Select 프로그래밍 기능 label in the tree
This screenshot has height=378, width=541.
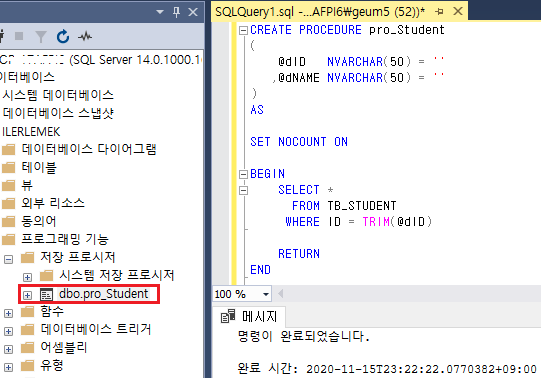pos(65,239)
